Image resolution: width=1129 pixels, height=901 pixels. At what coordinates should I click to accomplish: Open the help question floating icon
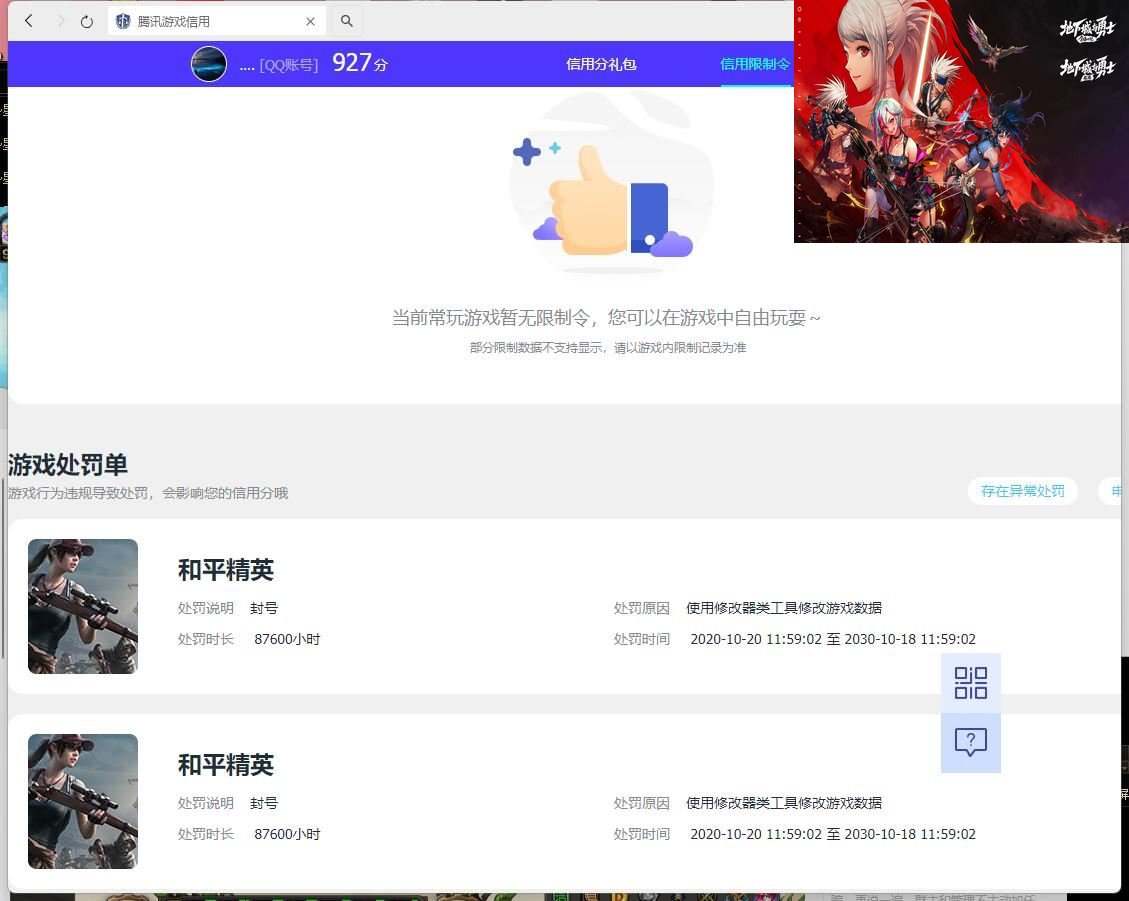pyautogui.click(x=971, y=743)
